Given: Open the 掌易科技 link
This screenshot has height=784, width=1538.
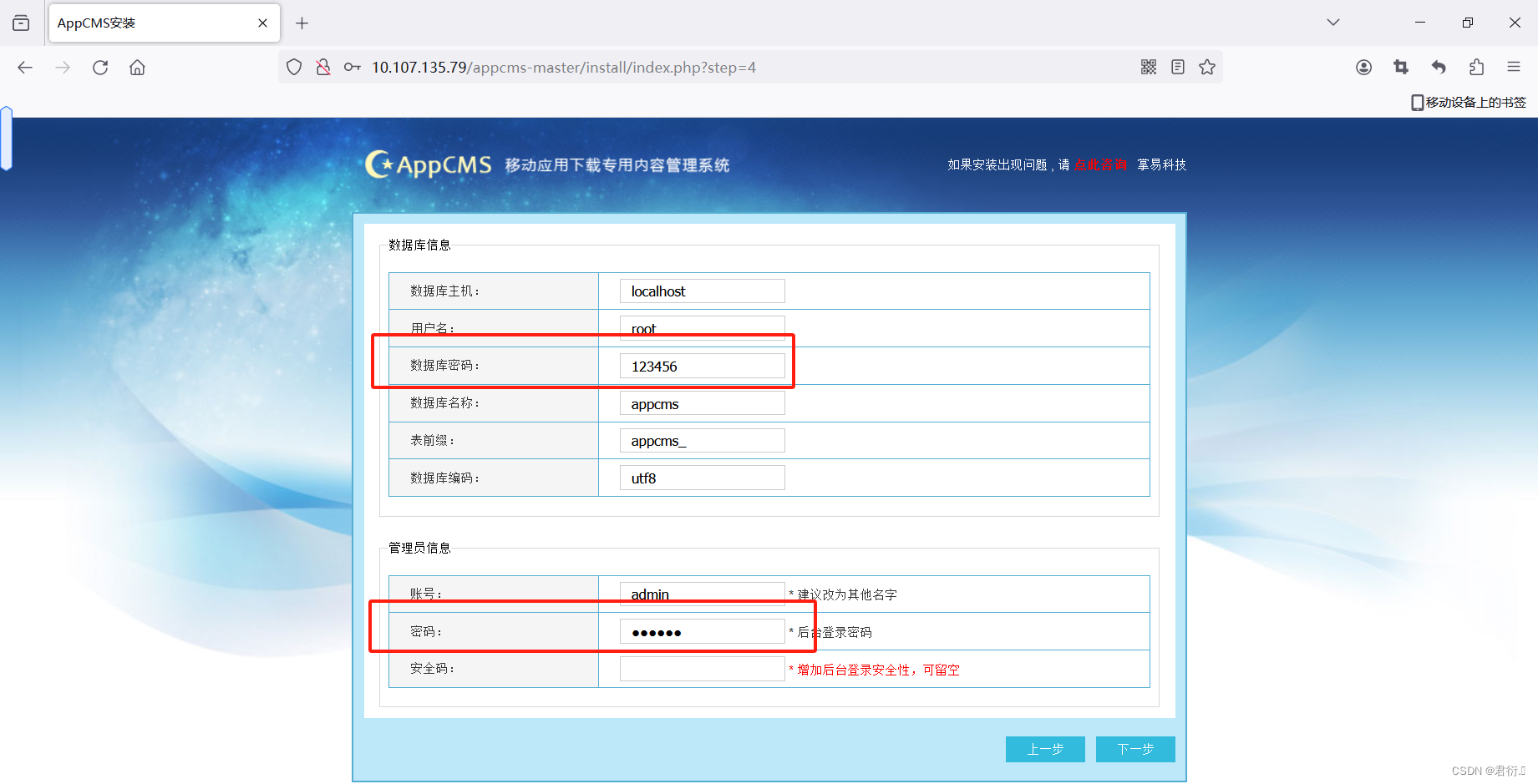Looking at the screenshot, I should 1161,164.
